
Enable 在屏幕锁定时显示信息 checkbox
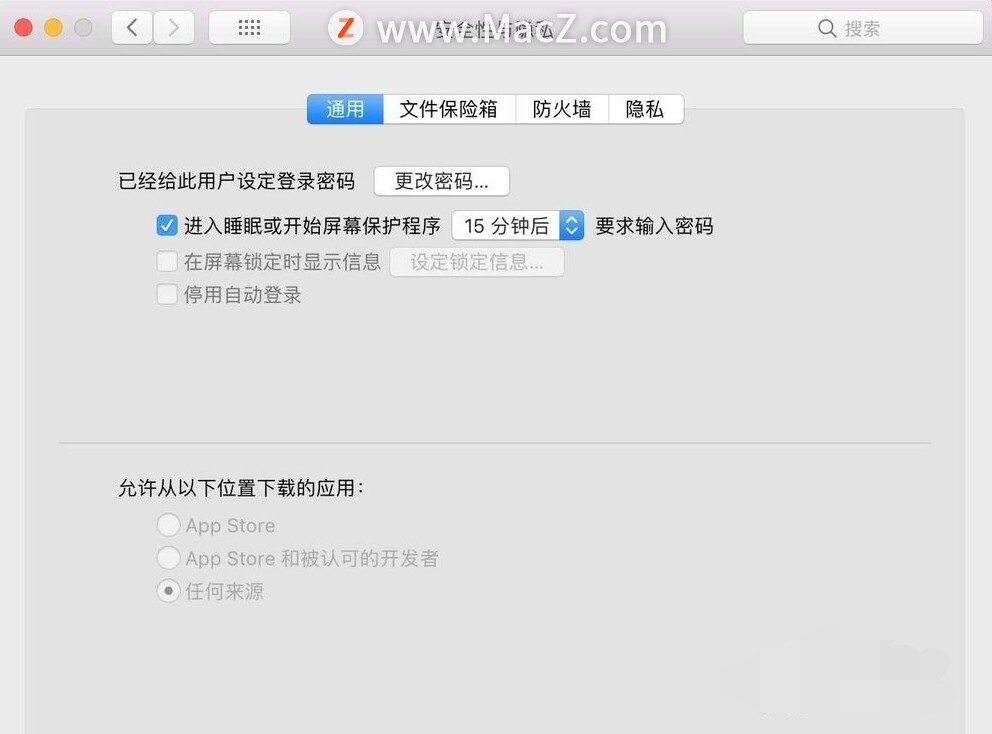click(x=167, y=261)
